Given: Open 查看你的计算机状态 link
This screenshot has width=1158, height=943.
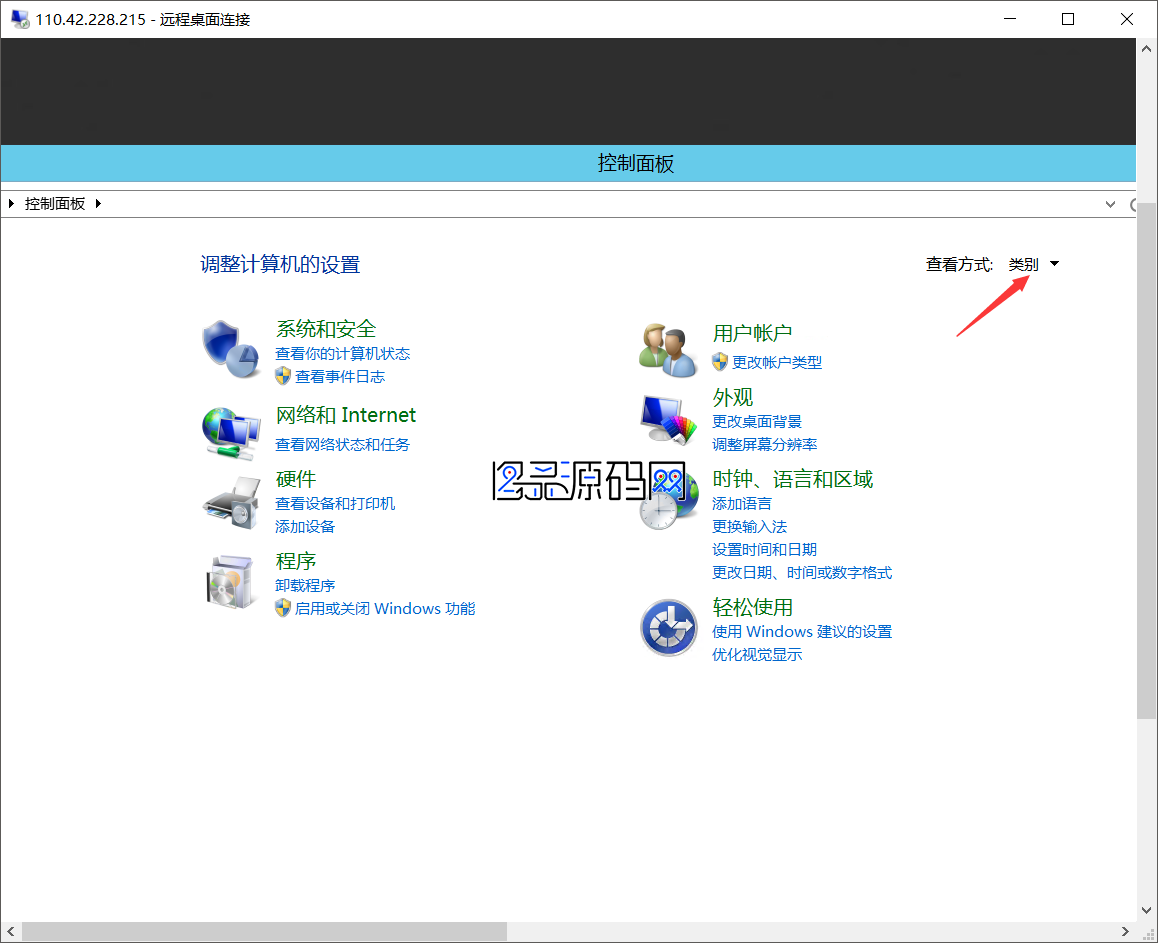Looking at the screenshot, I should pyautogui.click(x=343, y=354).
